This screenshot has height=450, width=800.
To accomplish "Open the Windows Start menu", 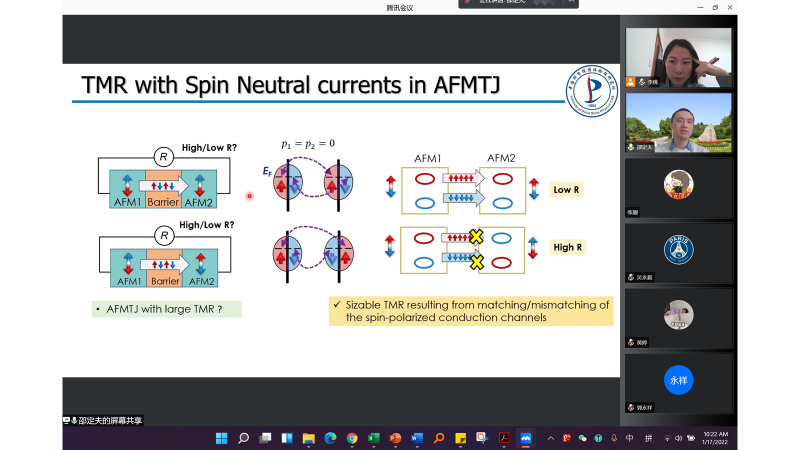I will tap(221, 438).
